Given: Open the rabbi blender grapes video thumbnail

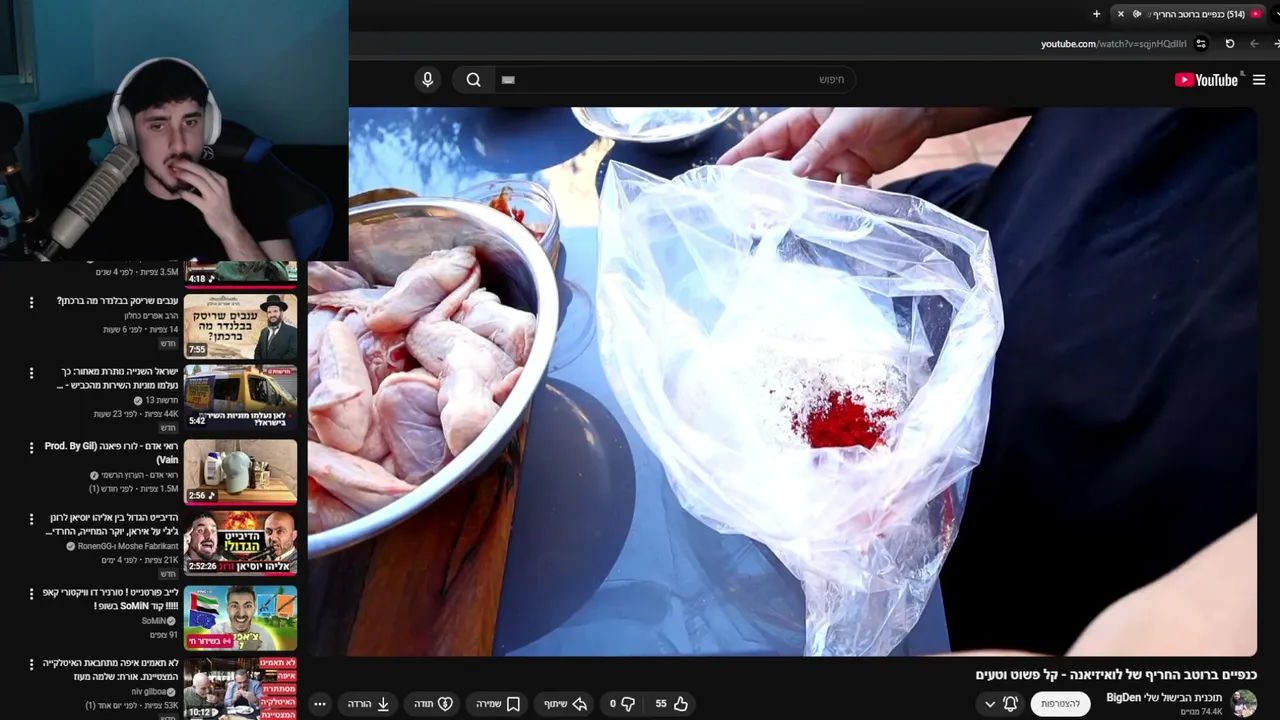Looking at the screenshot, I should [x=240, y=327].
